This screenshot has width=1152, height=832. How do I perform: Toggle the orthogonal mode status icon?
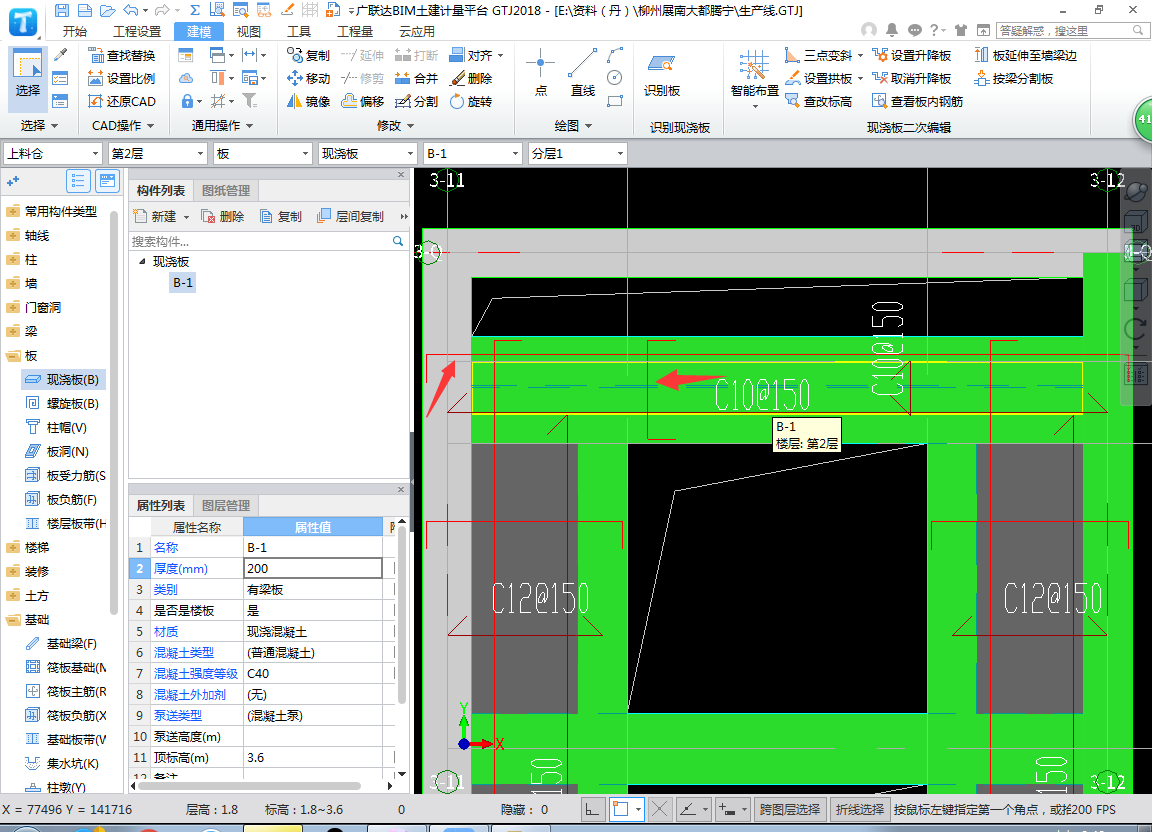[x=592, y=809]
